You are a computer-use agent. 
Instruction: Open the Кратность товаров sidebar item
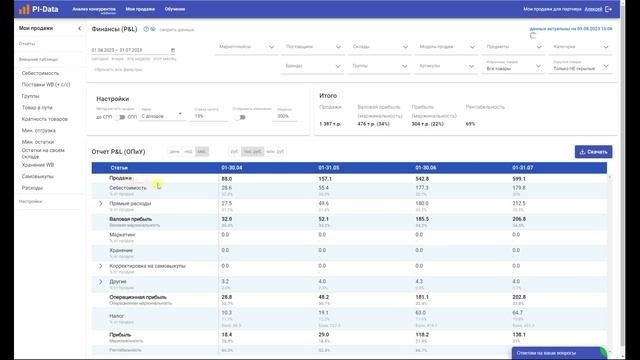click(x=45, y=119)
